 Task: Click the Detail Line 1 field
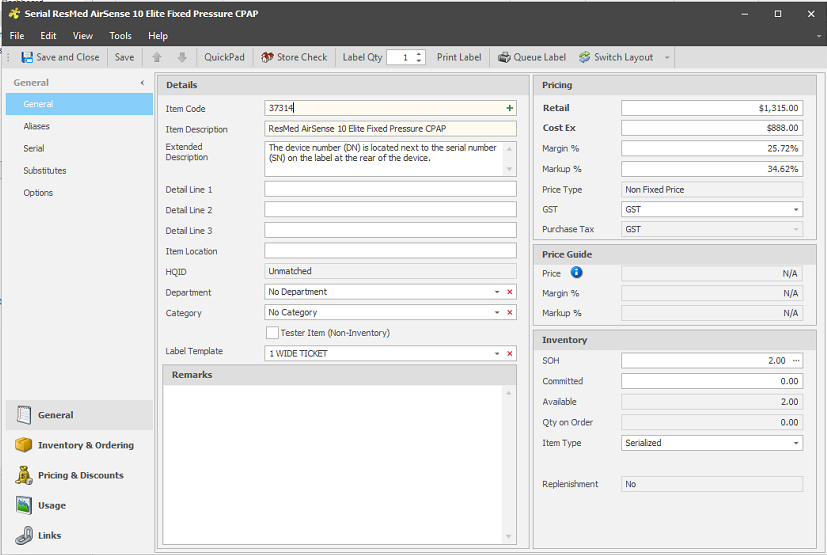(390, 189)
